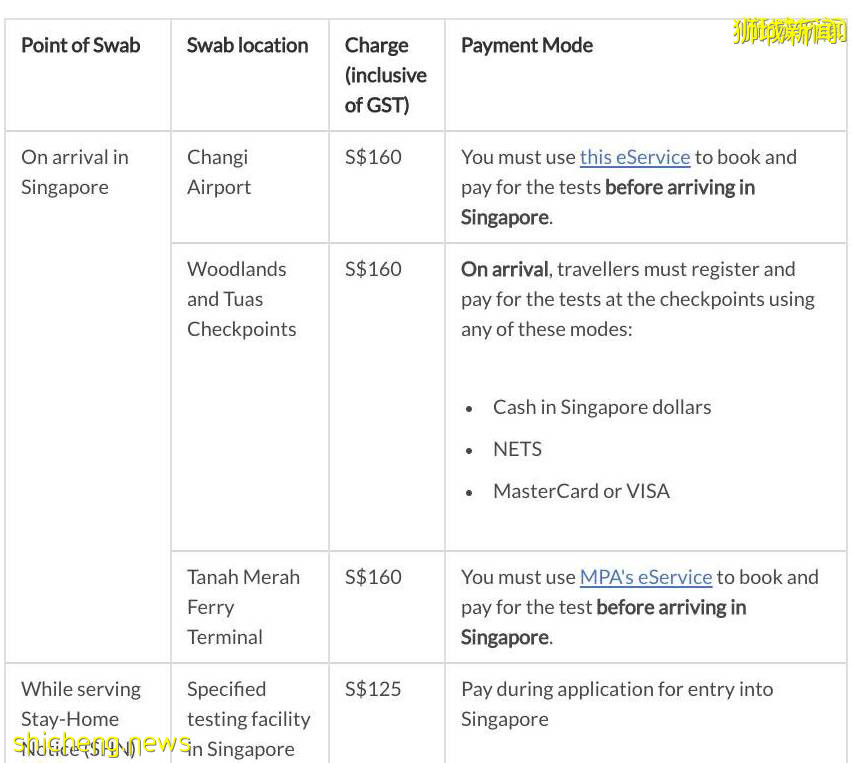Select the 'Tanah Merah Ferry Terminal' cell

243,607
